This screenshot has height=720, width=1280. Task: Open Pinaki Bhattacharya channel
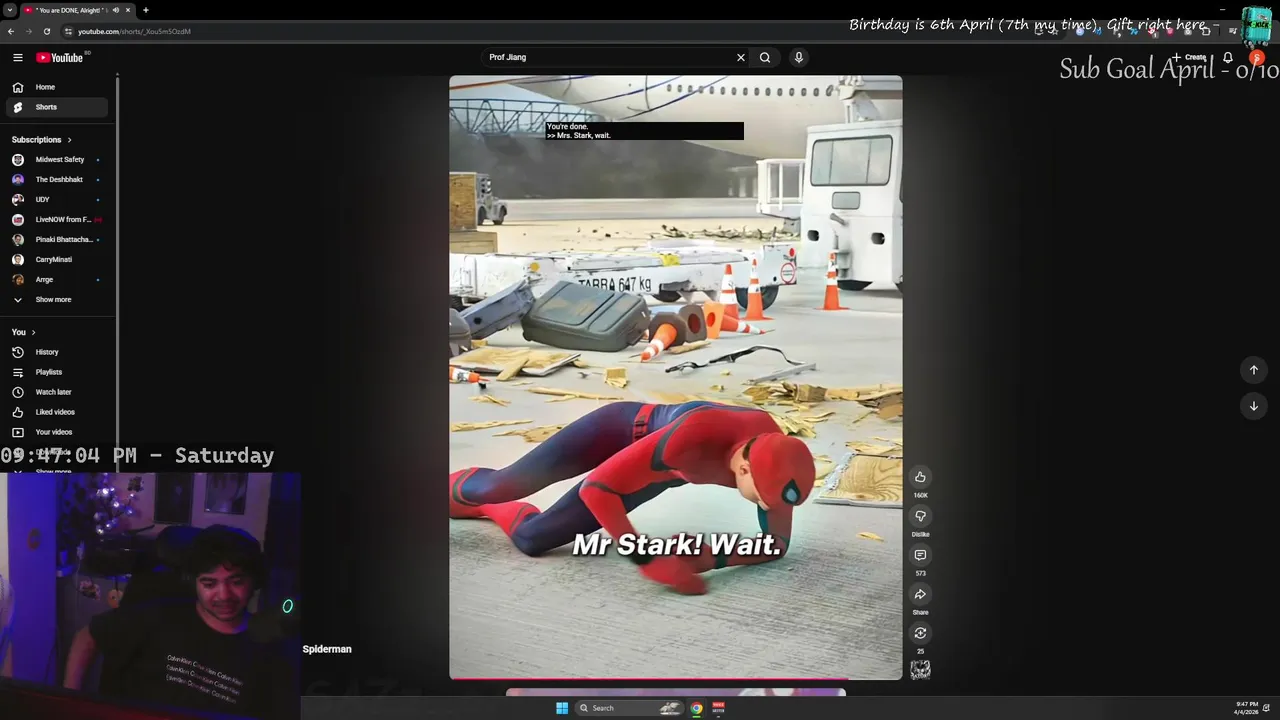pos(56,240)
